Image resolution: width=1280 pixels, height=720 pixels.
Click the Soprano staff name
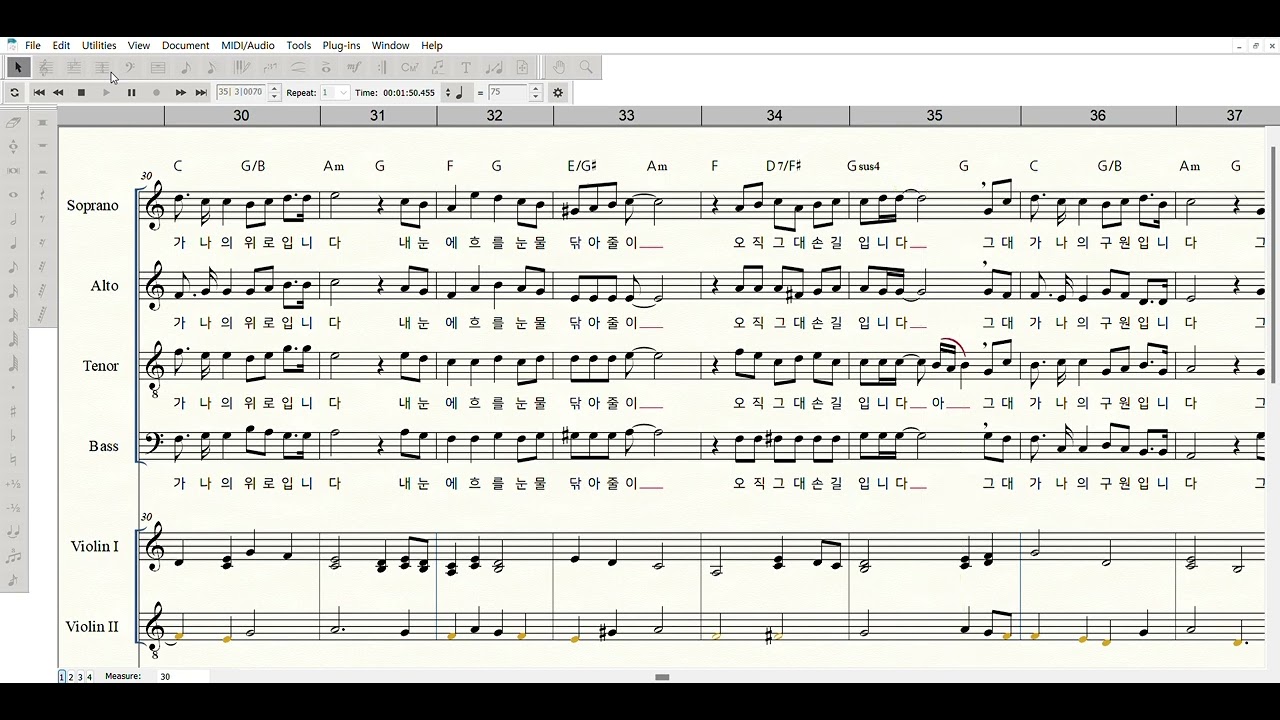coord(92,205)
